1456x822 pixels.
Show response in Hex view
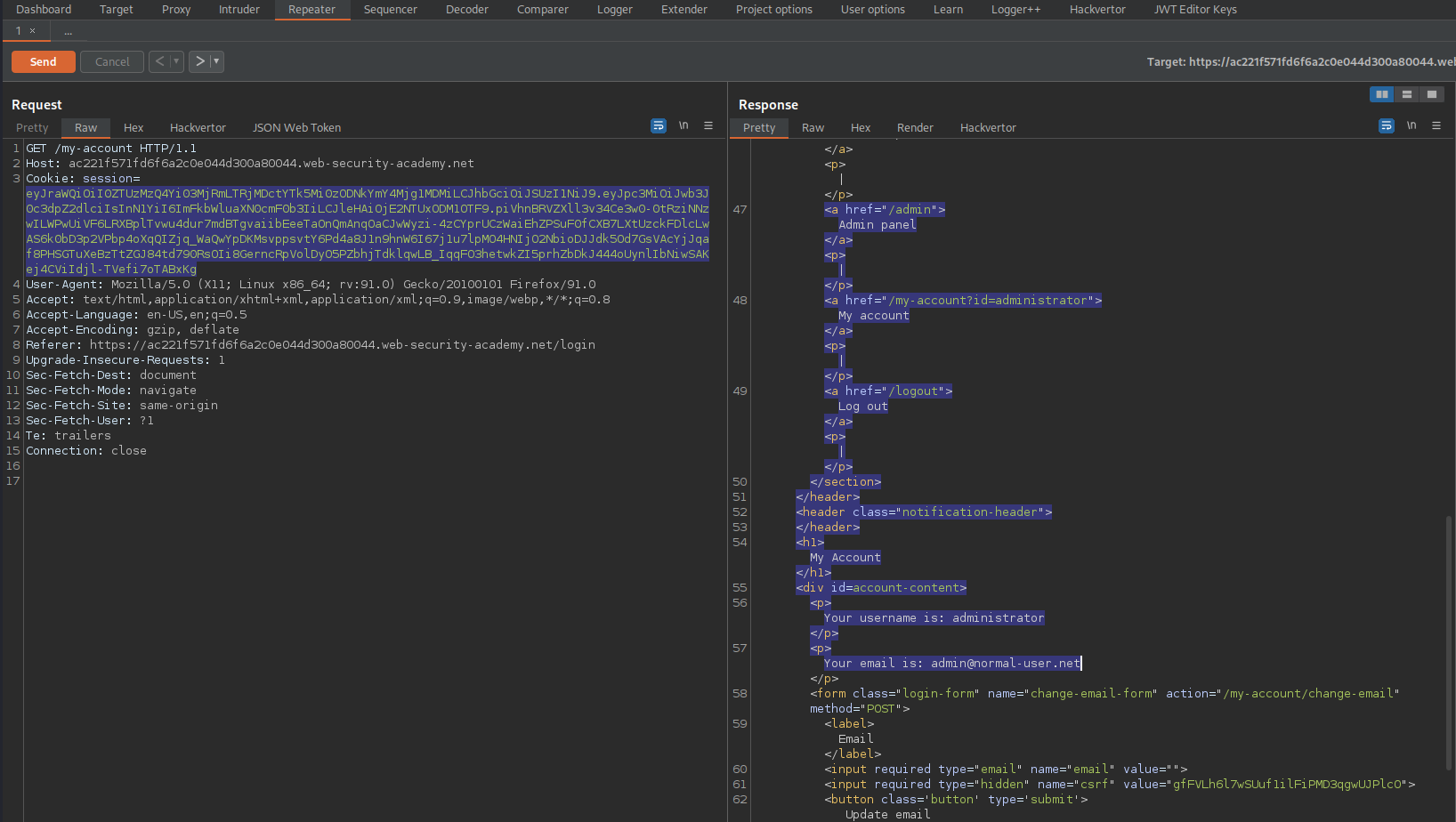coord(861,128)
